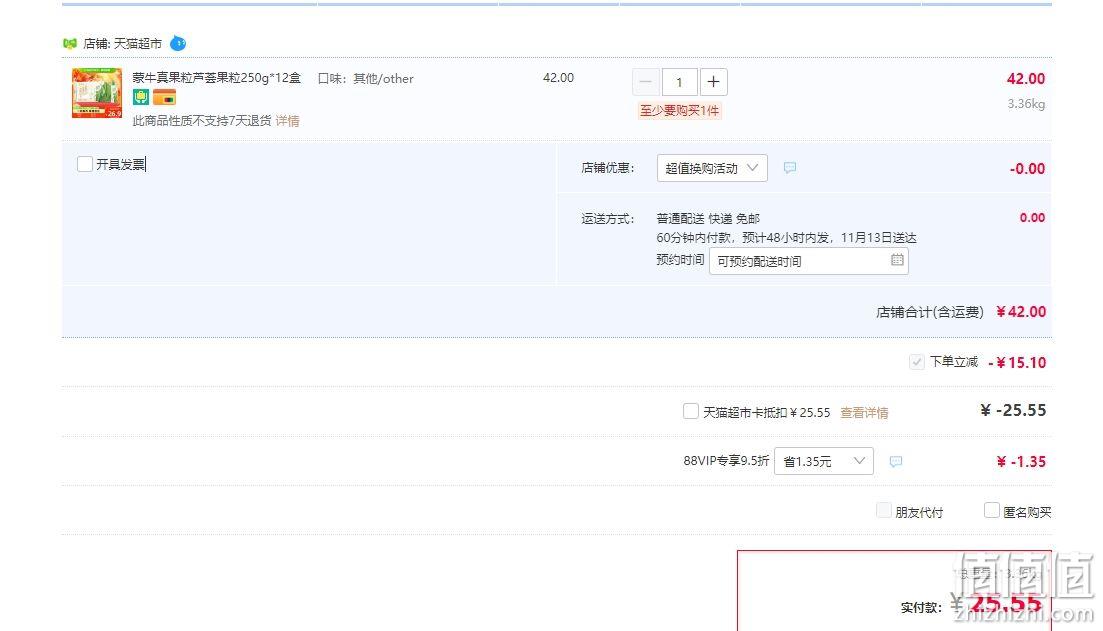The image size is (1103, 631).
Task: Open the 蒙牛真果粒芦荟果粒250g*12盒 product link
Action: click(217, 78)
